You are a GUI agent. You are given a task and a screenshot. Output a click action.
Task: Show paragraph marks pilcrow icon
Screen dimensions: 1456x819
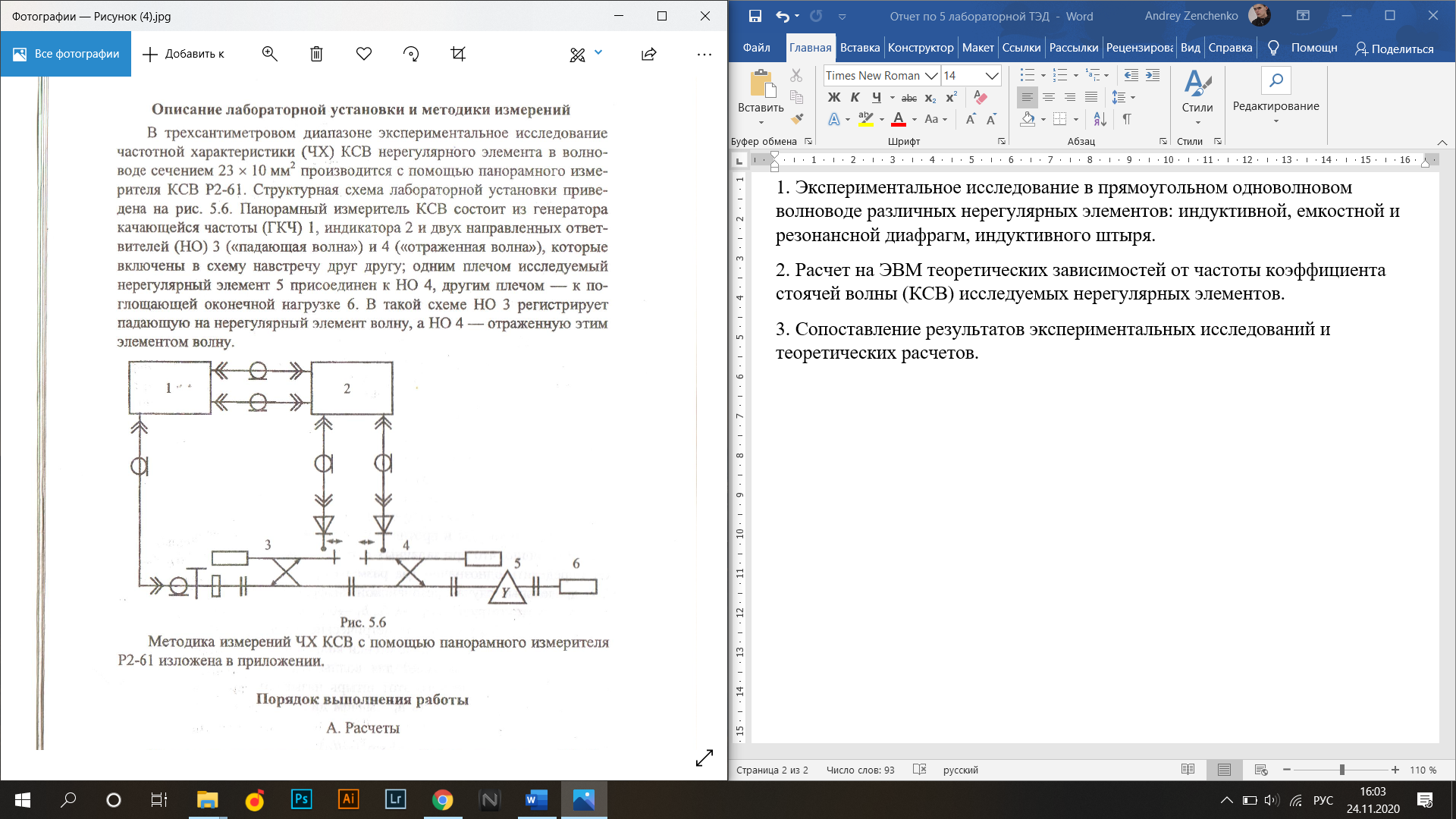click(x=1127, y=119)
